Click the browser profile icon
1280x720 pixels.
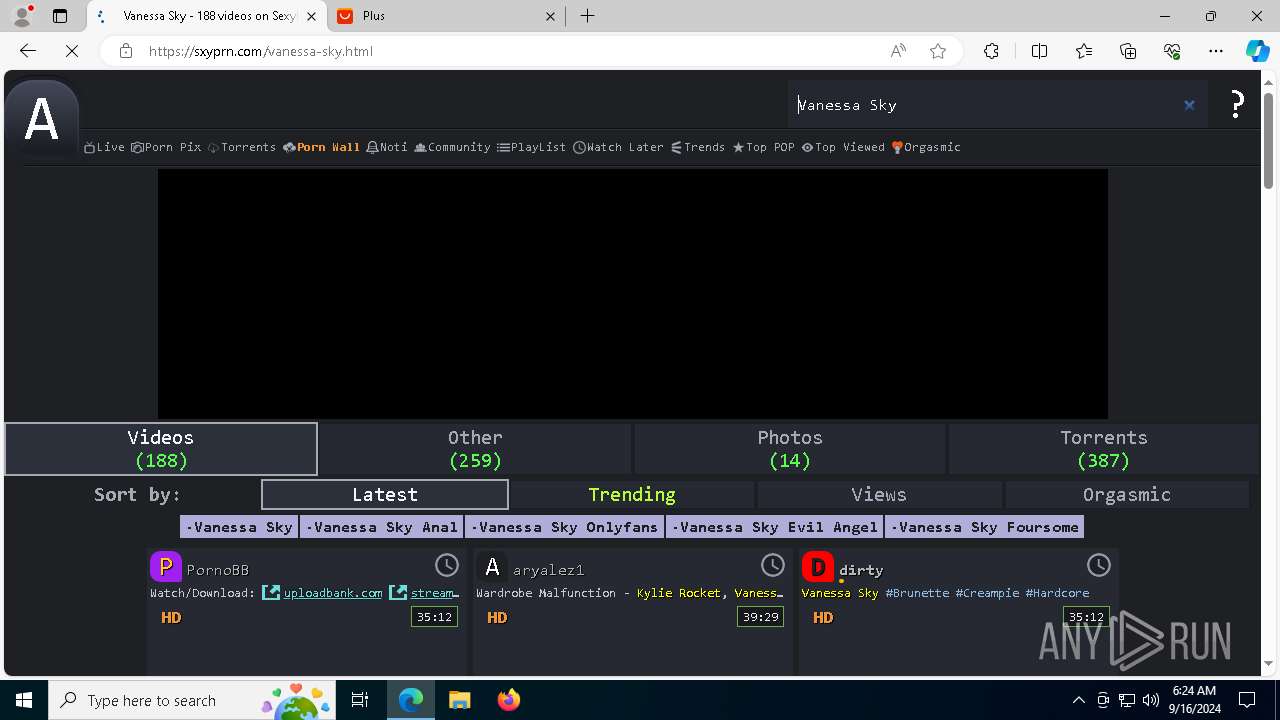tap(22, 16)
